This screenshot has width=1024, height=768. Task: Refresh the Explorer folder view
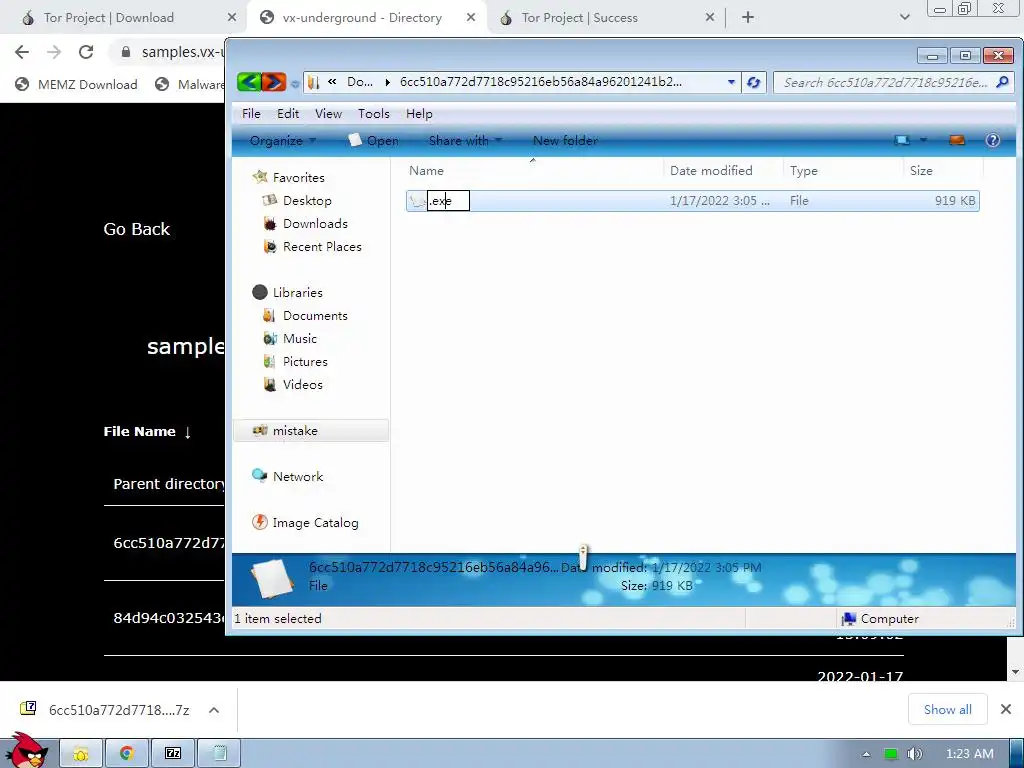(x=754, y=82)
